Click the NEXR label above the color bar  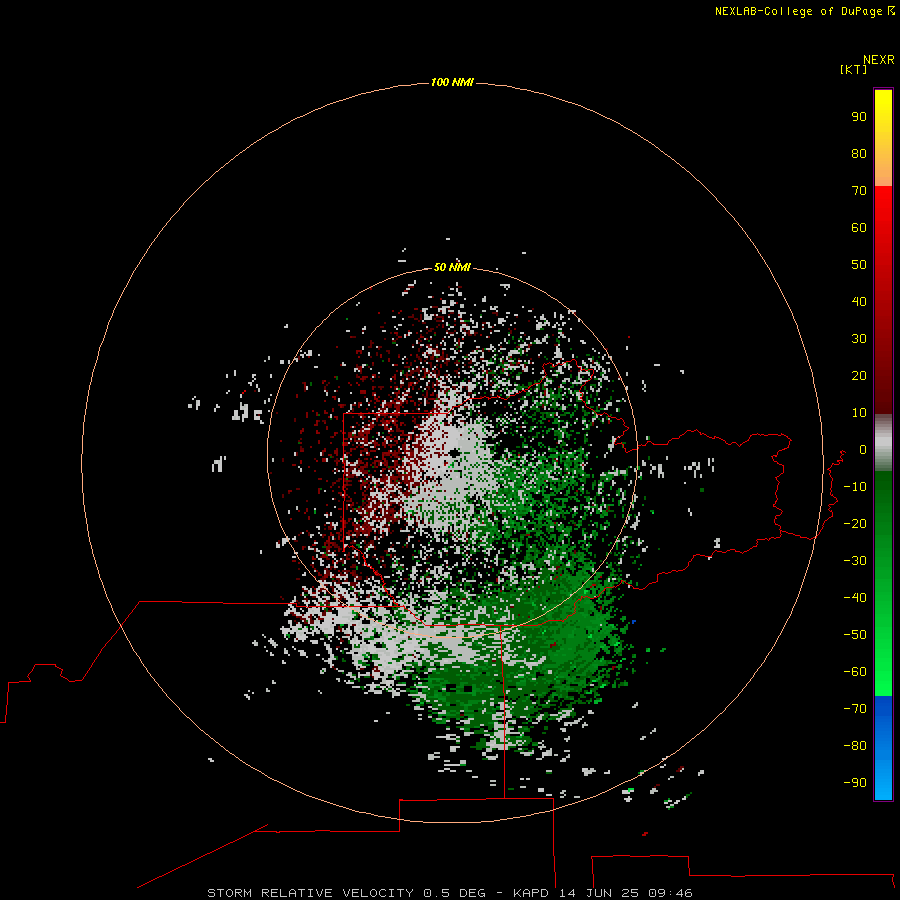click(878, 60)
